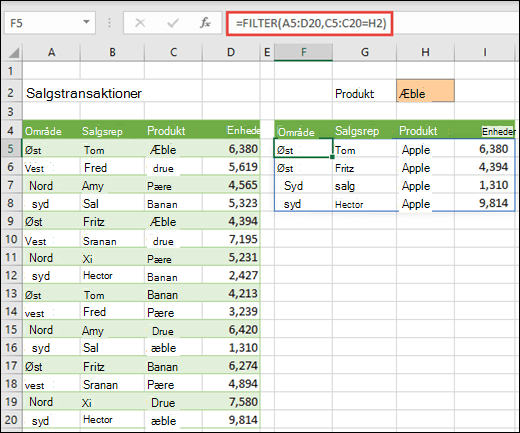Viewport: 520px width, 433px height.
Task: Click green Salgsrep header in column B
Action: pyautogui.click(x=102, y=131)
